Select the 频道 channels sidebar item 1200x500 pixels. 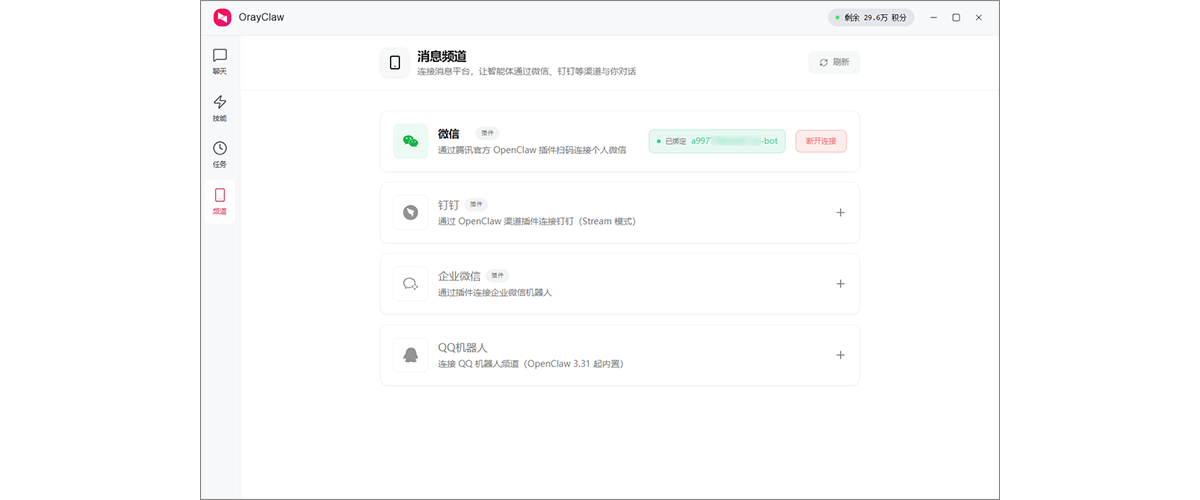point(220,201)
